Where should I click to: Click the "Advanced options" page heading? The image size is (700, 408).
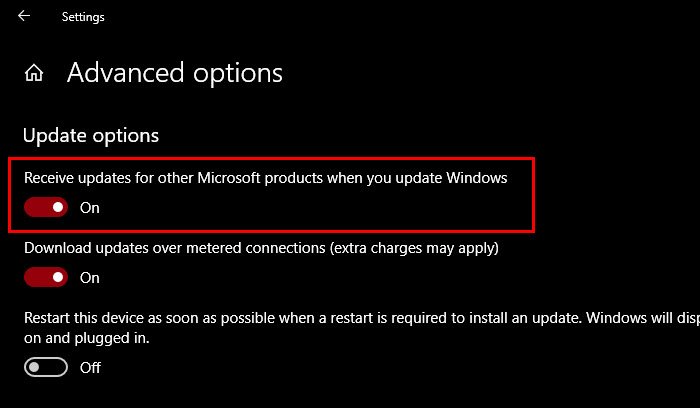click(x=175, y=73)
